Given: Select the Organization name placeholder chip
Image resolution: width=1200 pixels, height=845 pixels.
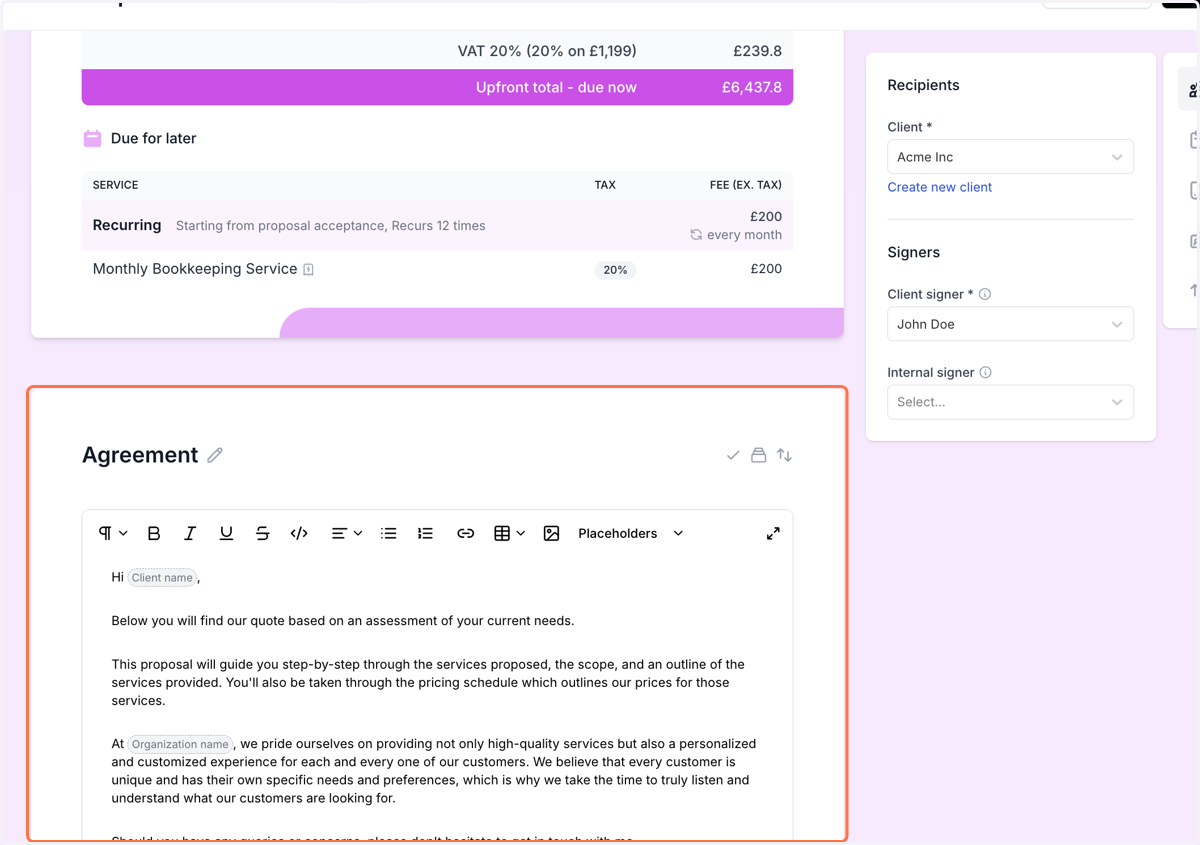Looking at the screenshot, I should coord(180,744).
